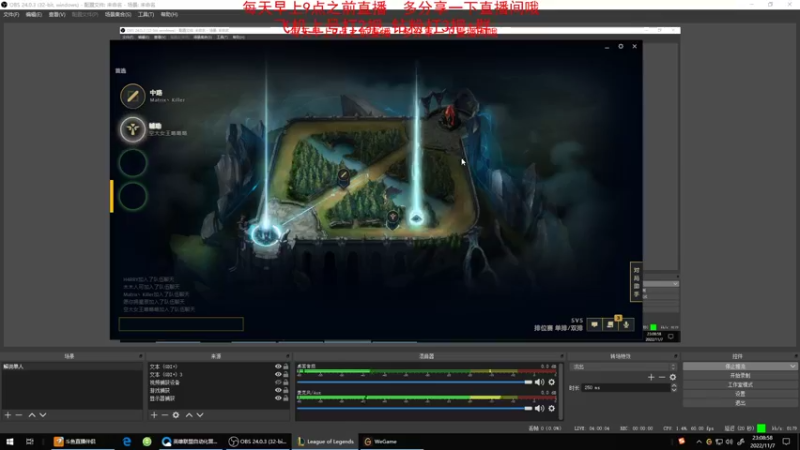The image size is (800, 450).
Task: Pop out the Controls dock panel
Action: [795, 356]
